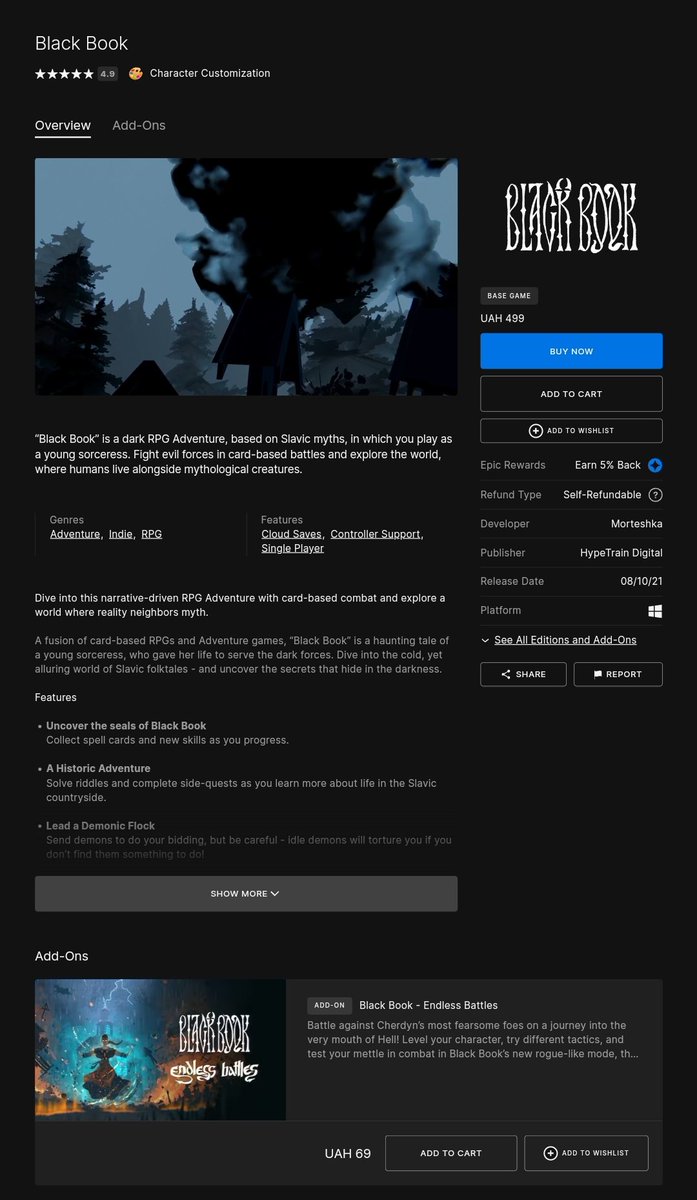Screen dimensions: 697x1200
Task: Add base game to wishlist
Action: (x=571, y=430)
